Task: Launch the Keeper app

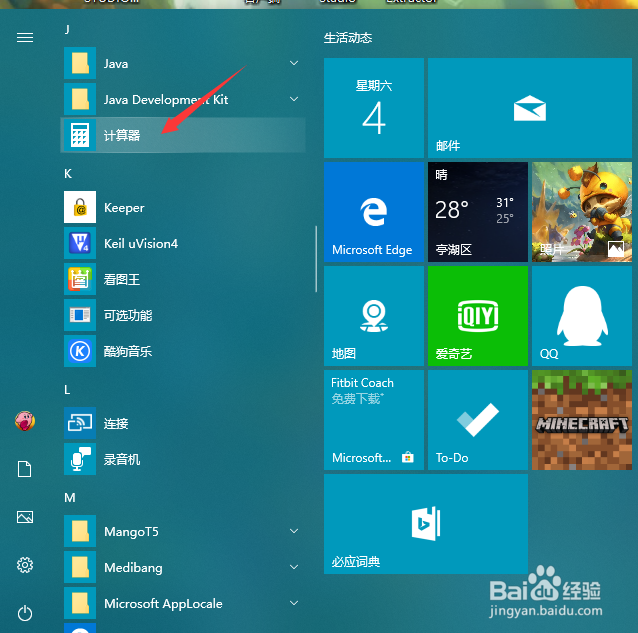Action: point(183,207)
